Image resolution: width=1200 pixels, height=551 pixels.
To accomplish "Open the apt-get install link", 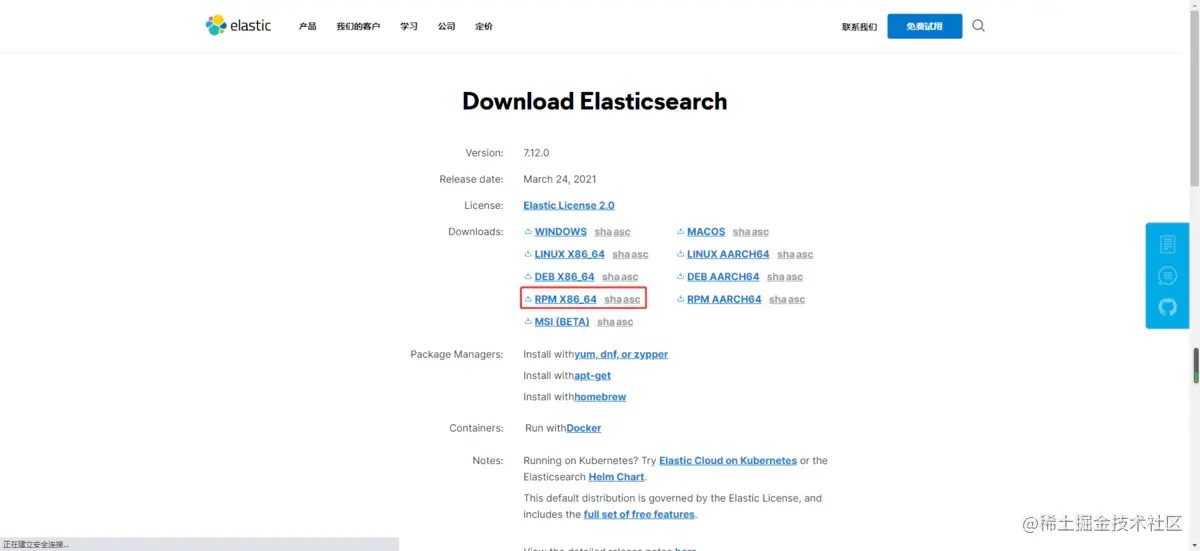I will pyautogui.click(x=592, y=376).
